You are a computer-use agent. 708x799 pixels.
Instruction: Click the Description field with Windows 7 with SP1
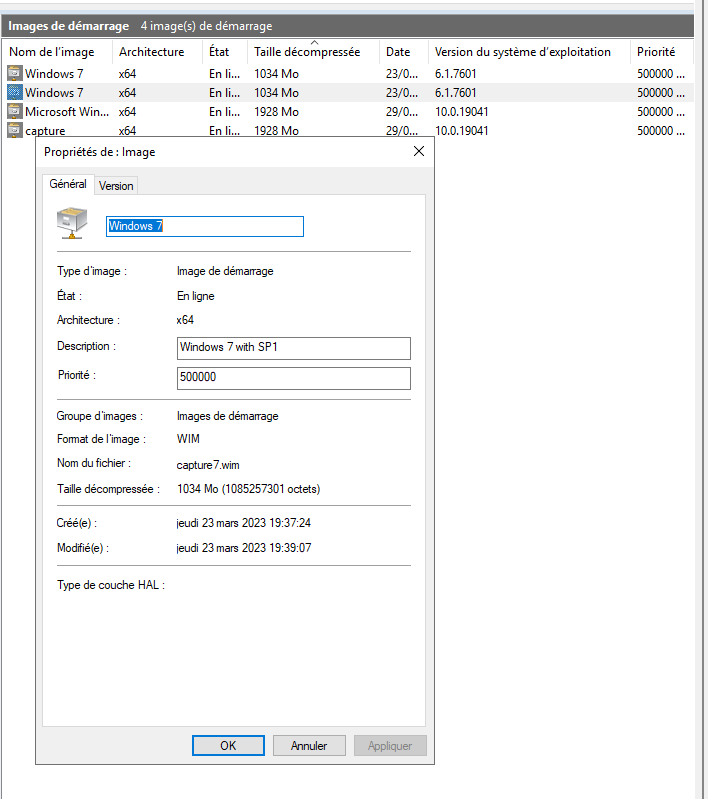click(x=293, y=348)
